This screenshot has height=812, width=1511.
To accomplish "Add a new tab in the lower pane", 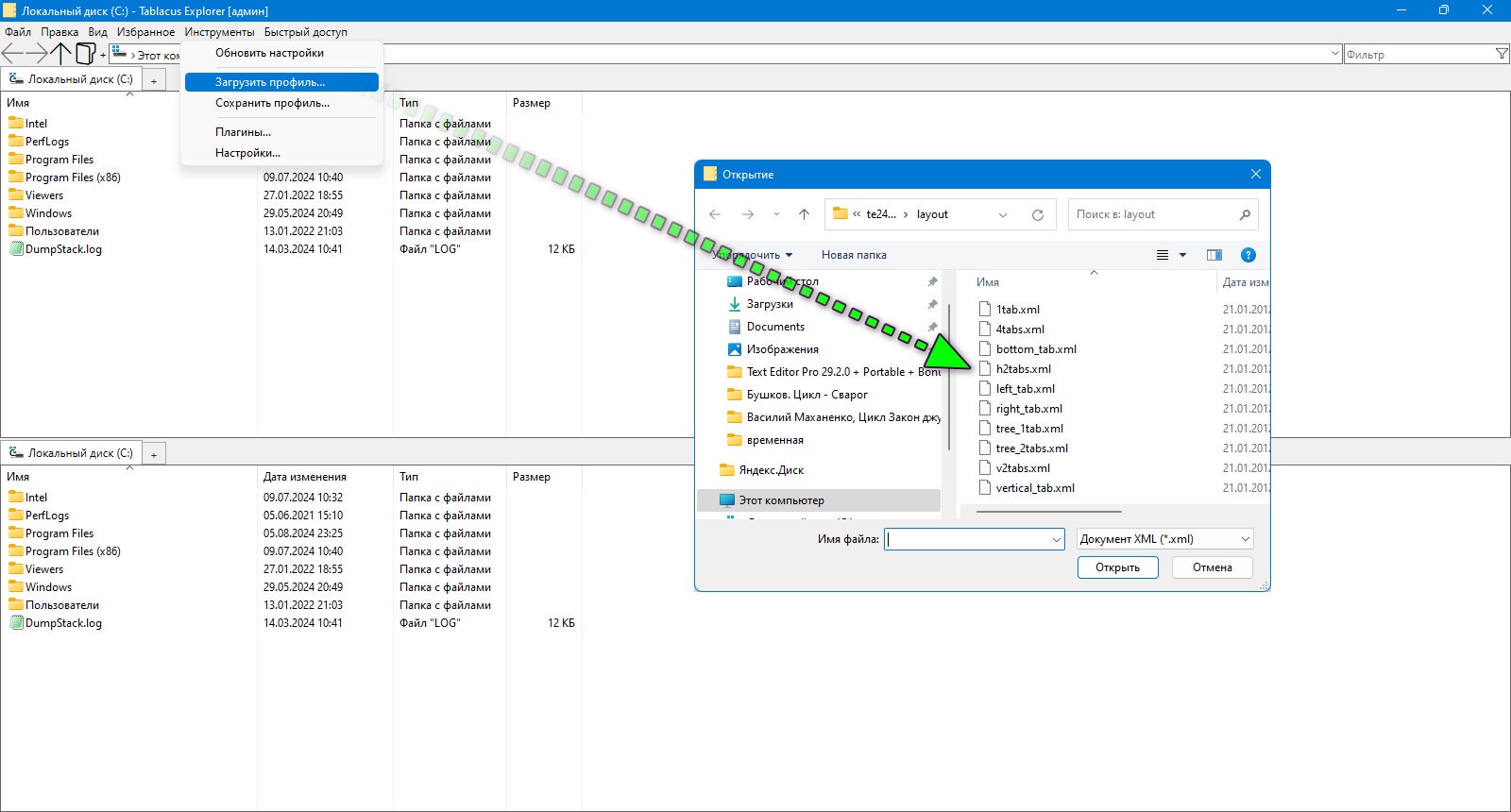I will pos(154,454).
